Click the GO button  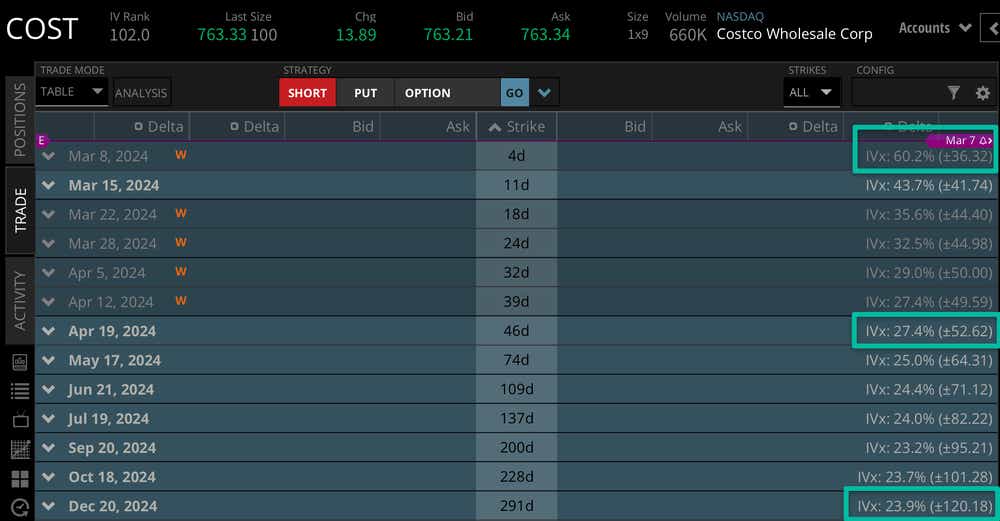pos(514,93)
